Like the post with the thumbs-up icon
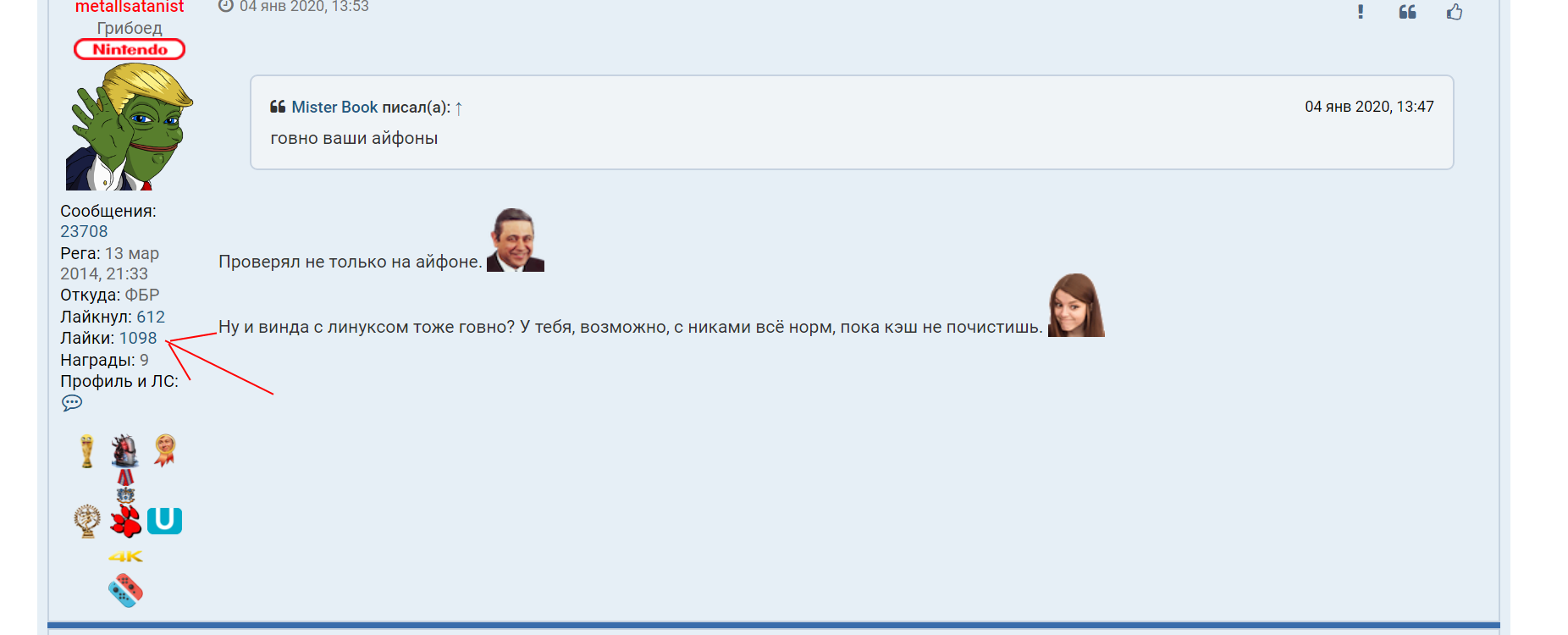The width and height of the screenshot is (1568, 635). pos(1455,12)
